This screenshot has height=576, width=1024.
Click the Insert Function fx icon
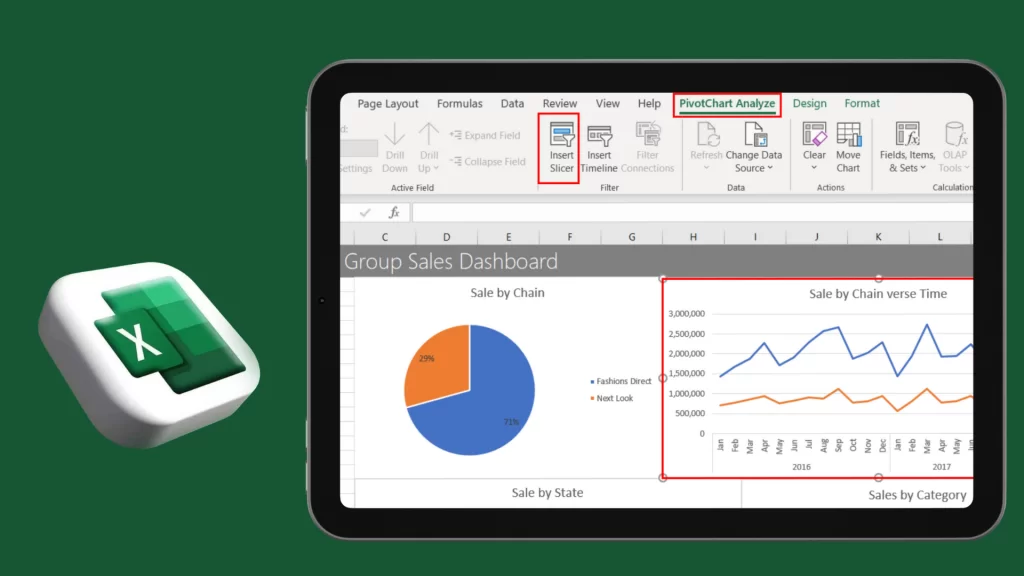click(393, 212)
